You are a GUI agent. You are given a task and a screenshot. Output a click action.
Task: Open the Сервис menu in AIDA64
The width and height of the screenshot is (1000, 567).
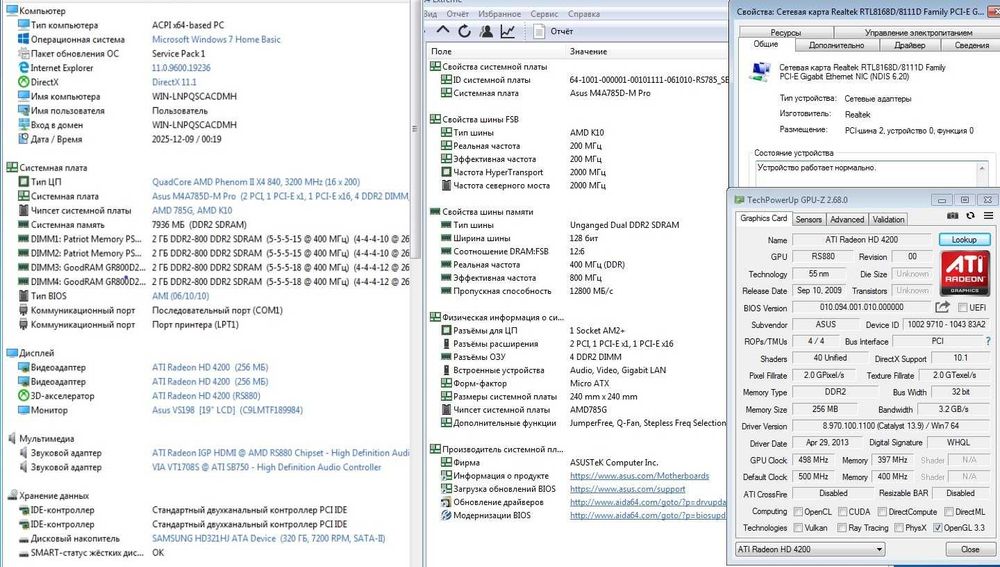pos(544,14)
